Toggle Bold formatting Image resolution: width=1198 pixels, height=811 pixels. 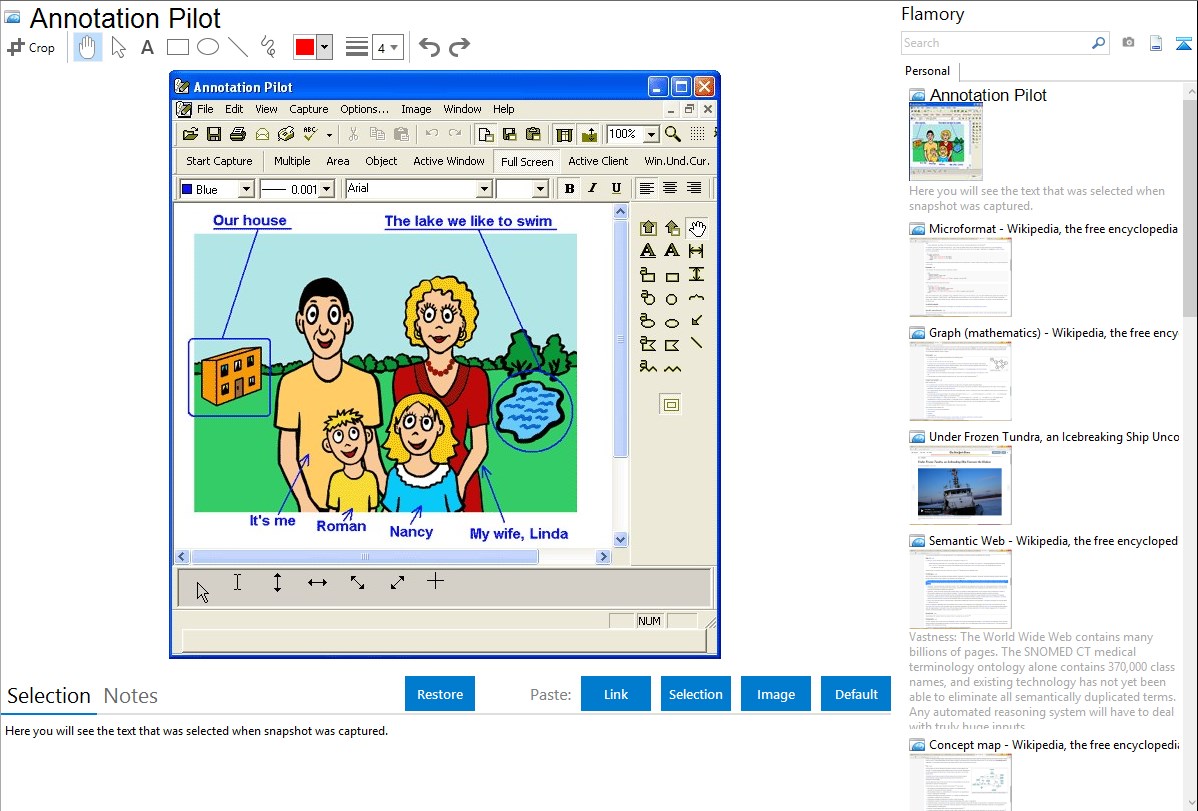pos(569,189)
